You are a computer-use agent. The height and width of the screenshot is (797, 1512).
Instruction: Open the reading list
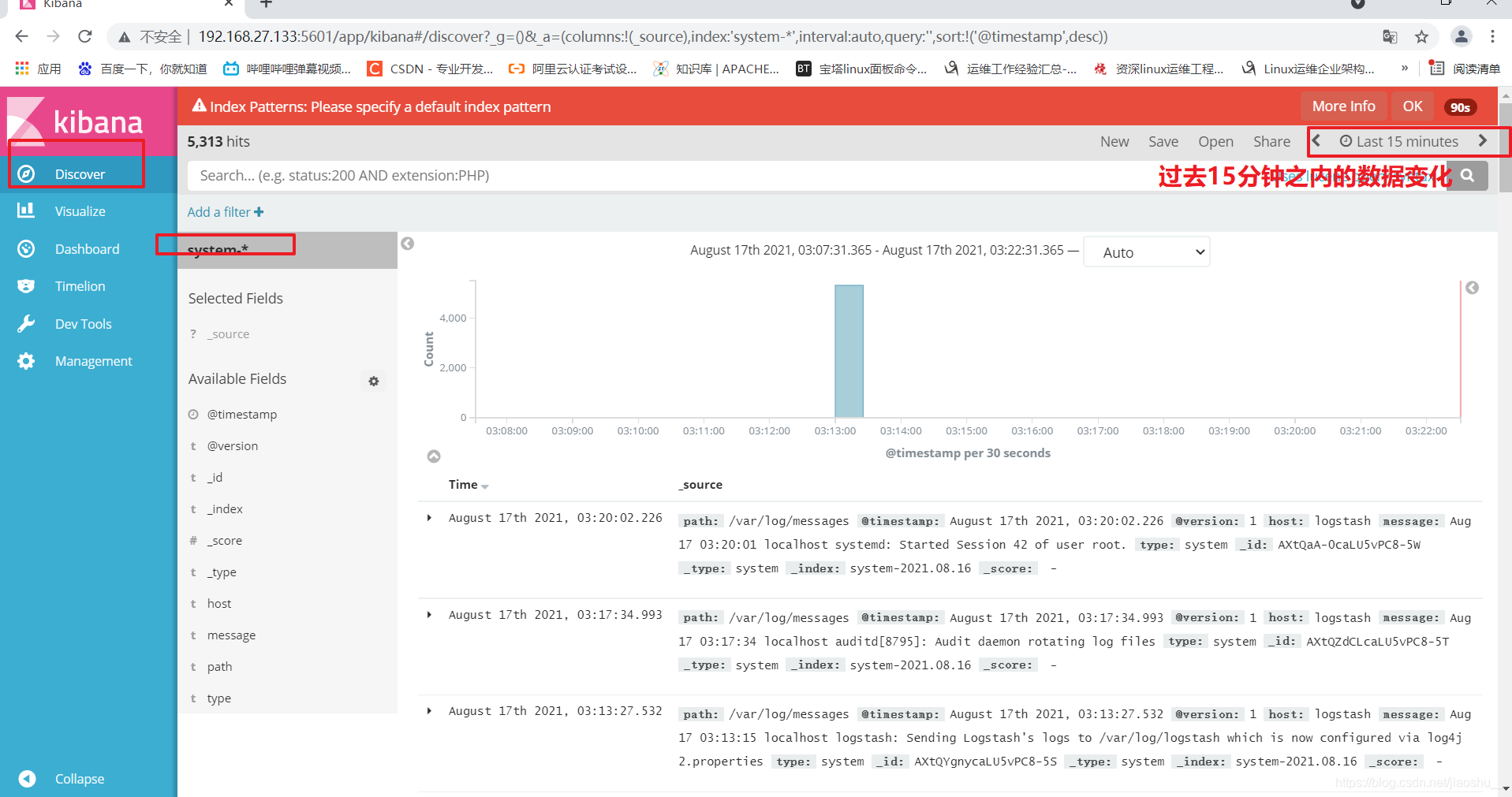coord(1465,69)
